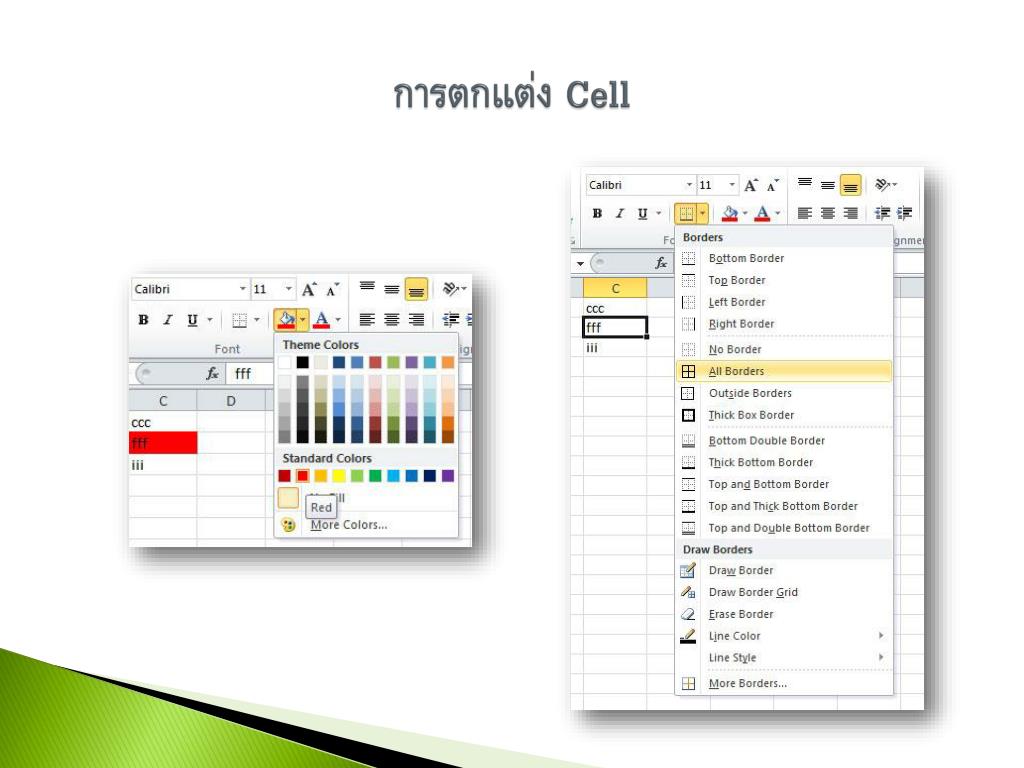Open Borders dropdown arrow in right screenshot
The width and height of the screenshot is (1024, 768).
tap(702, 213)
